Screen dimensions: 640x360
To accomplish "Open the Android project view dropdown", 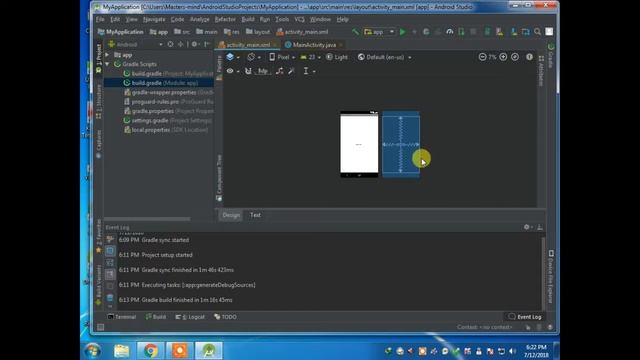I will coord(135,44).
